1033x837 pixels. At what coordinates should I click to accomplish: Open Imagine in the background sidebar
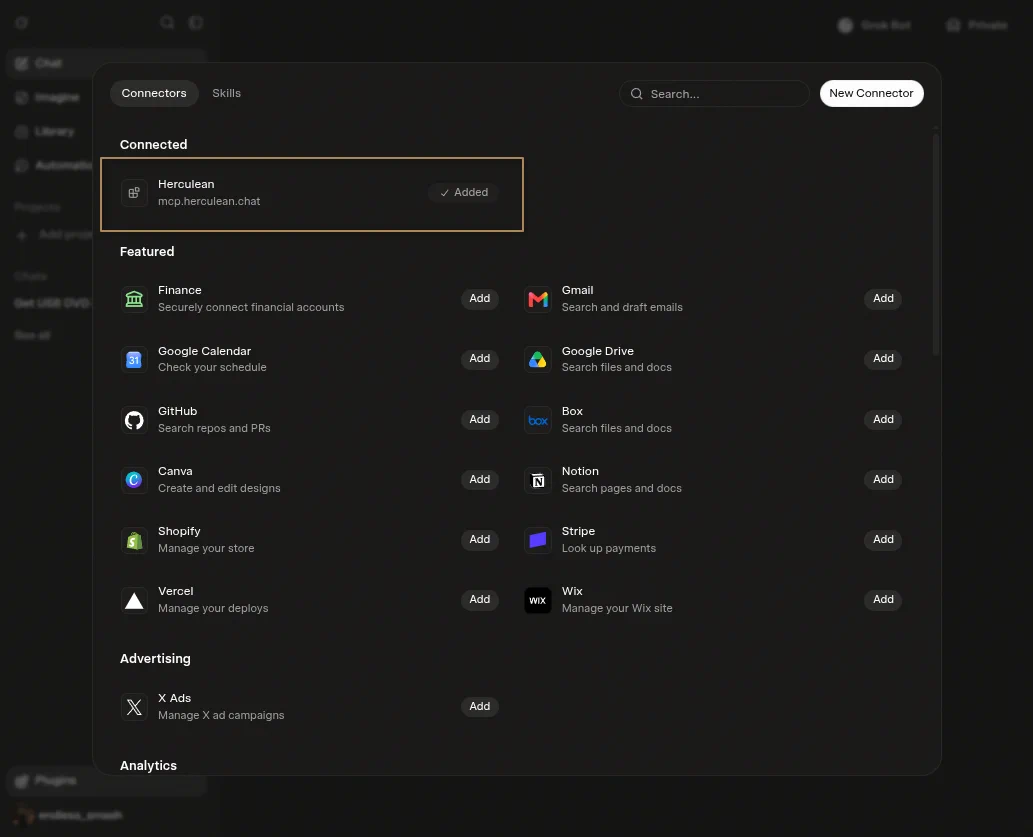pos(49,98)
